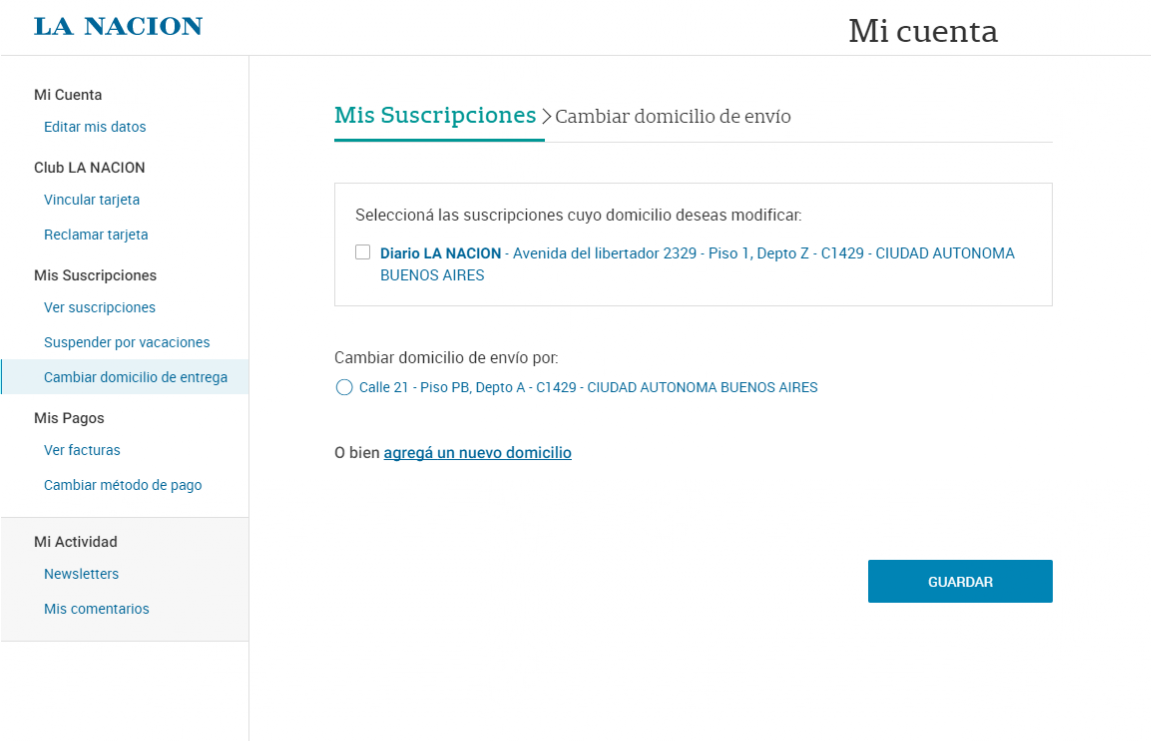The image size is (1151, 741).
Task: Open Mis comentarios
Action: [x=96, y=609]
